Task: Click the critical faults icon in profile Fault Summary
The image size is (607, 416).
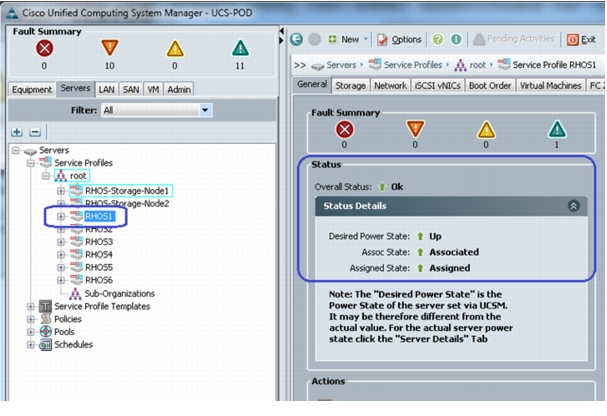Action: (x=345, y=130)
